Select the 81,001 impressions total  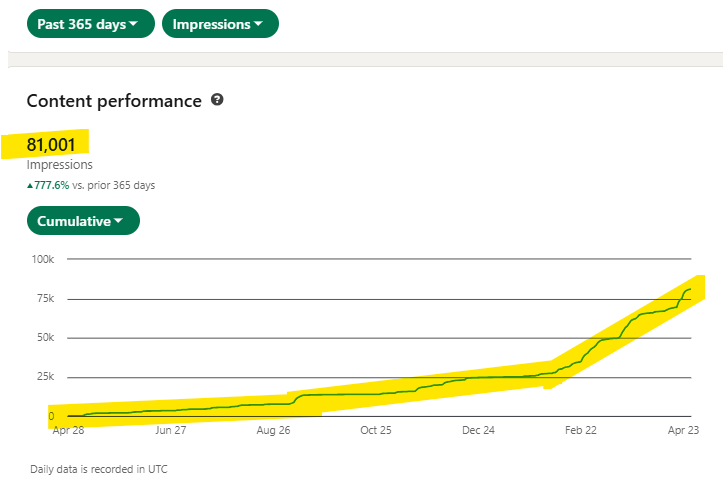click(x=50, y=145)
